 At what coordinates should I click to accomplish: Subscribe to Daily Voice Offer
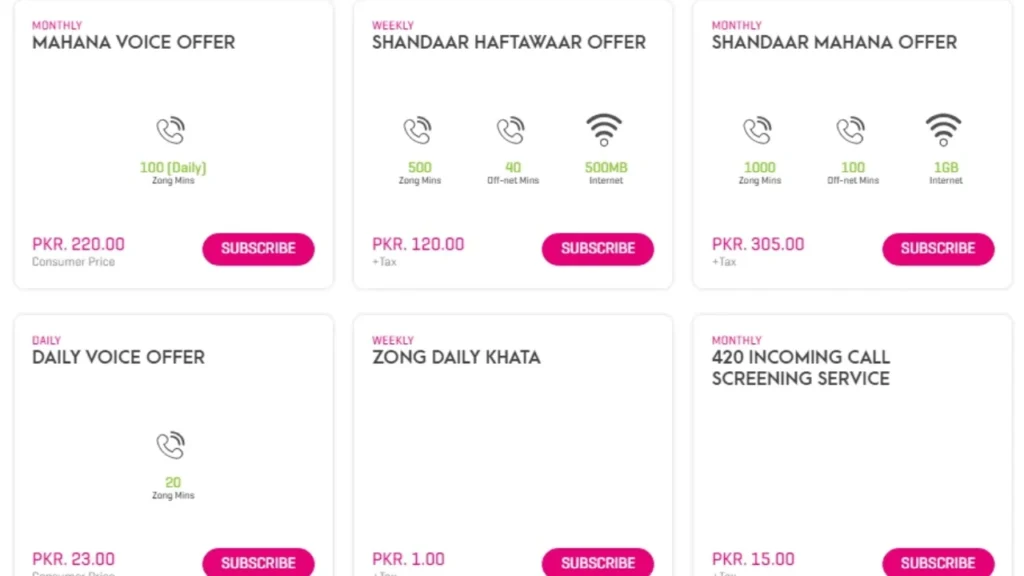[x=258, y=563]
